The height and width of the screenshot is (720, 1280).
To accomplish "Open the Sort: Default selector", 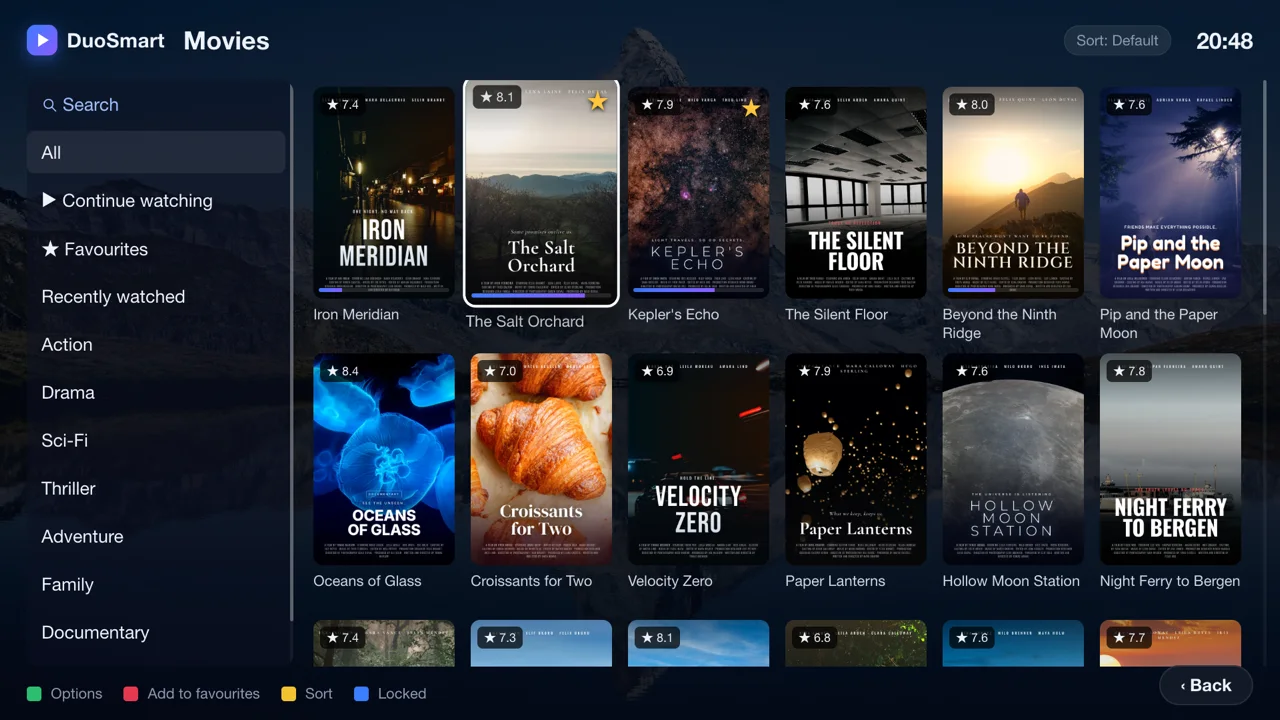I will coord(1117,41).
